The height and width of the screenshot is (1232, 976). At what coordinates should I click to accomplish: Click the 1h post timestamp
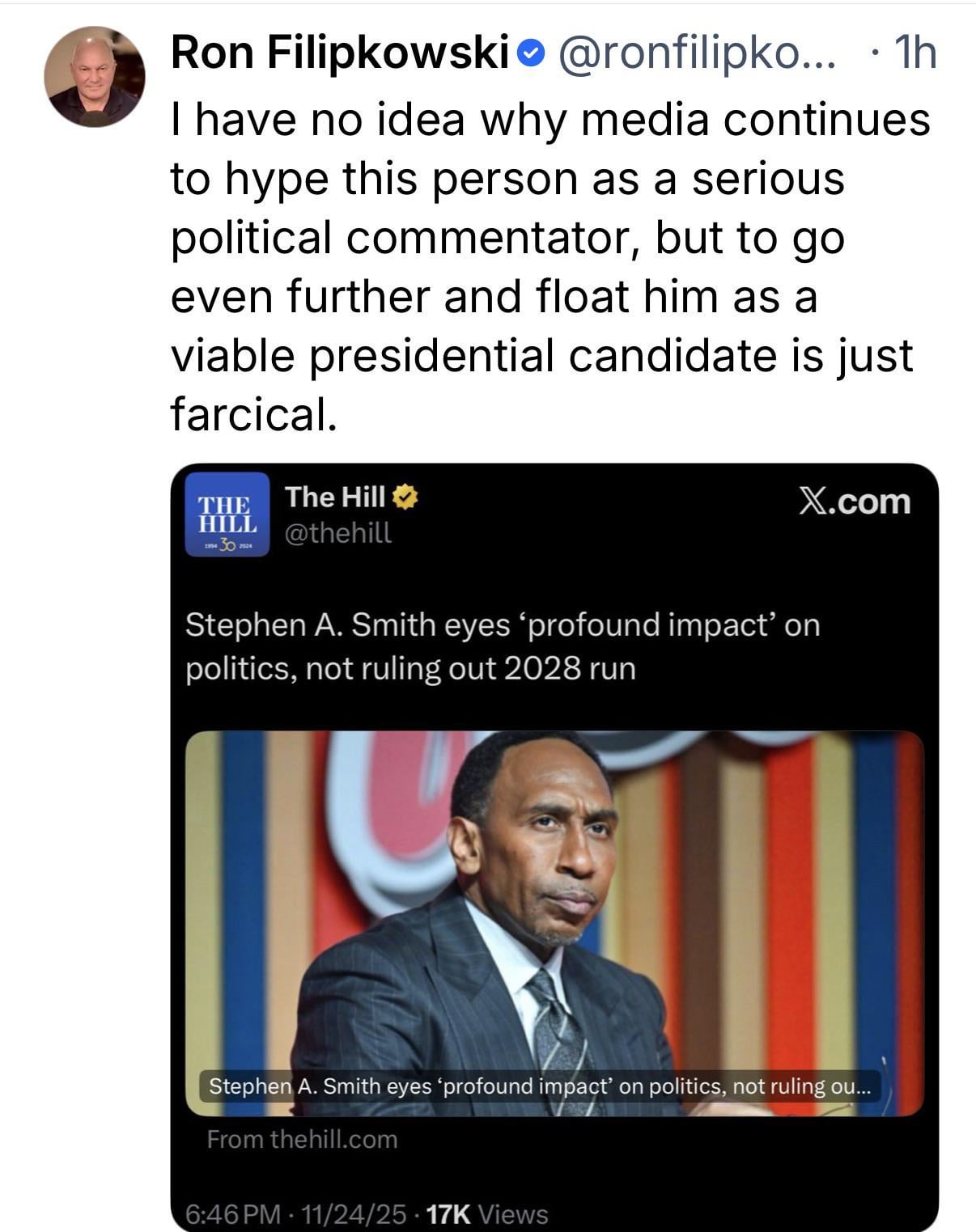pos(914,53)
